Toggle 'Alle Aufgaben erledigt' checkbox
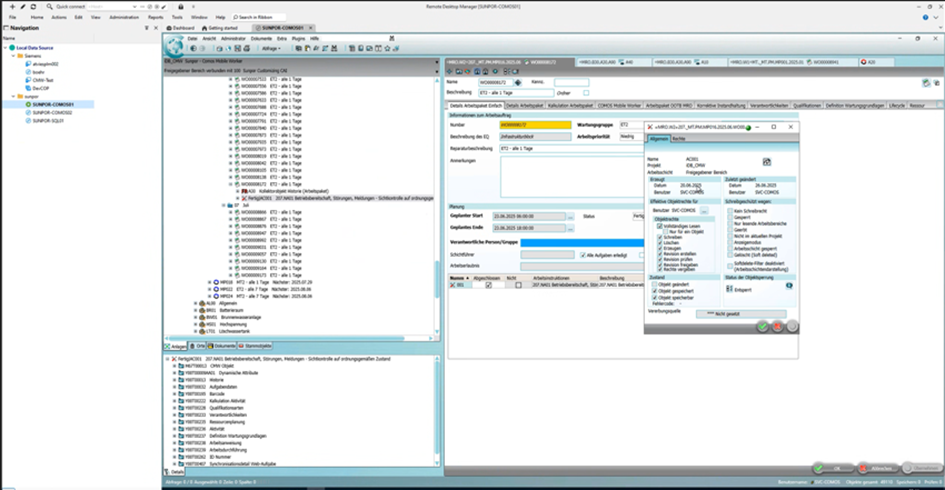Viewport: 945px width, 490px height. click(x=580, y=255)
